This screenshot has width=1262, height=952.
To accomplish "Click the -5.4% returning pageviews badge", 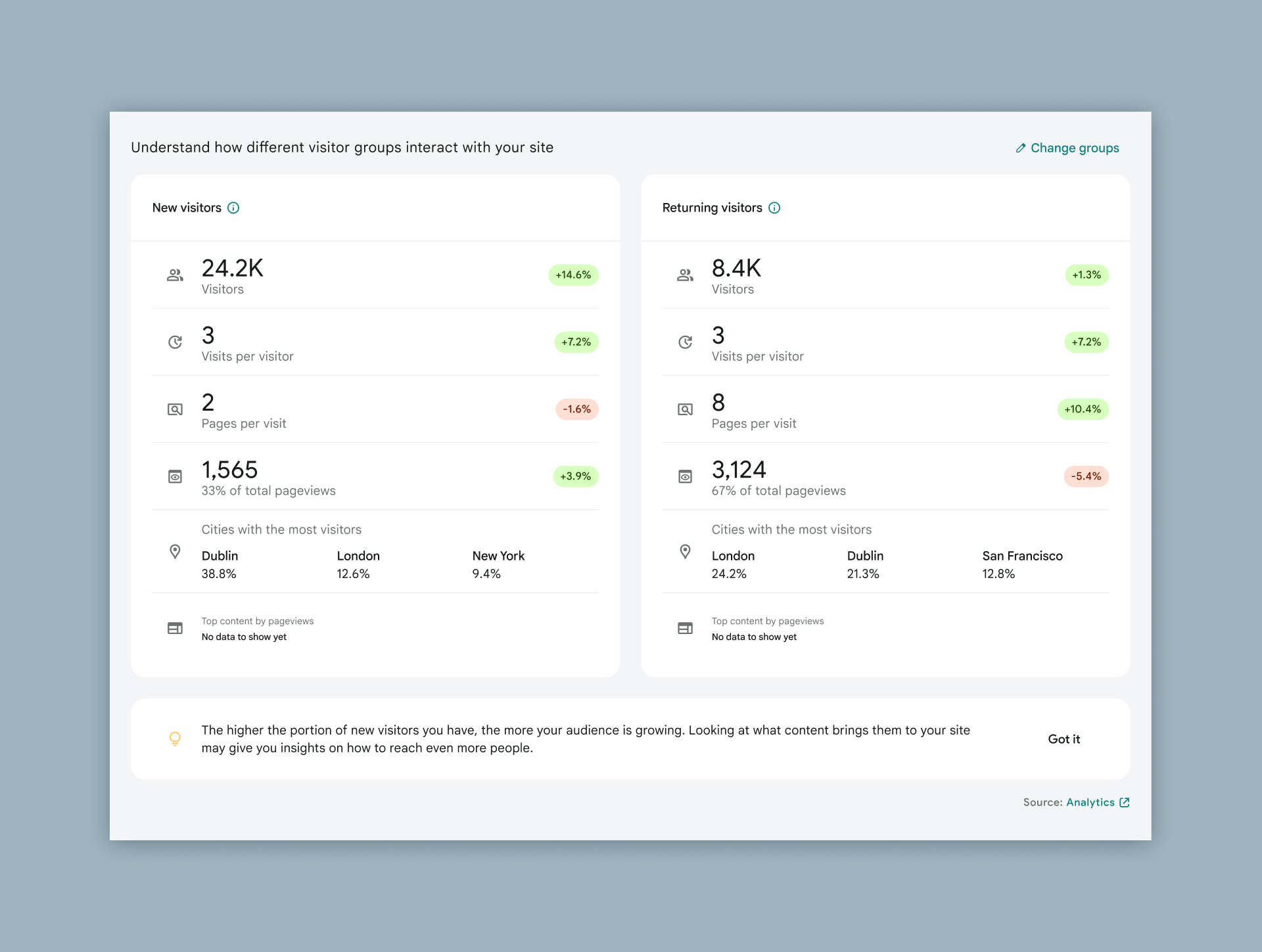I will pos(1086,476).
